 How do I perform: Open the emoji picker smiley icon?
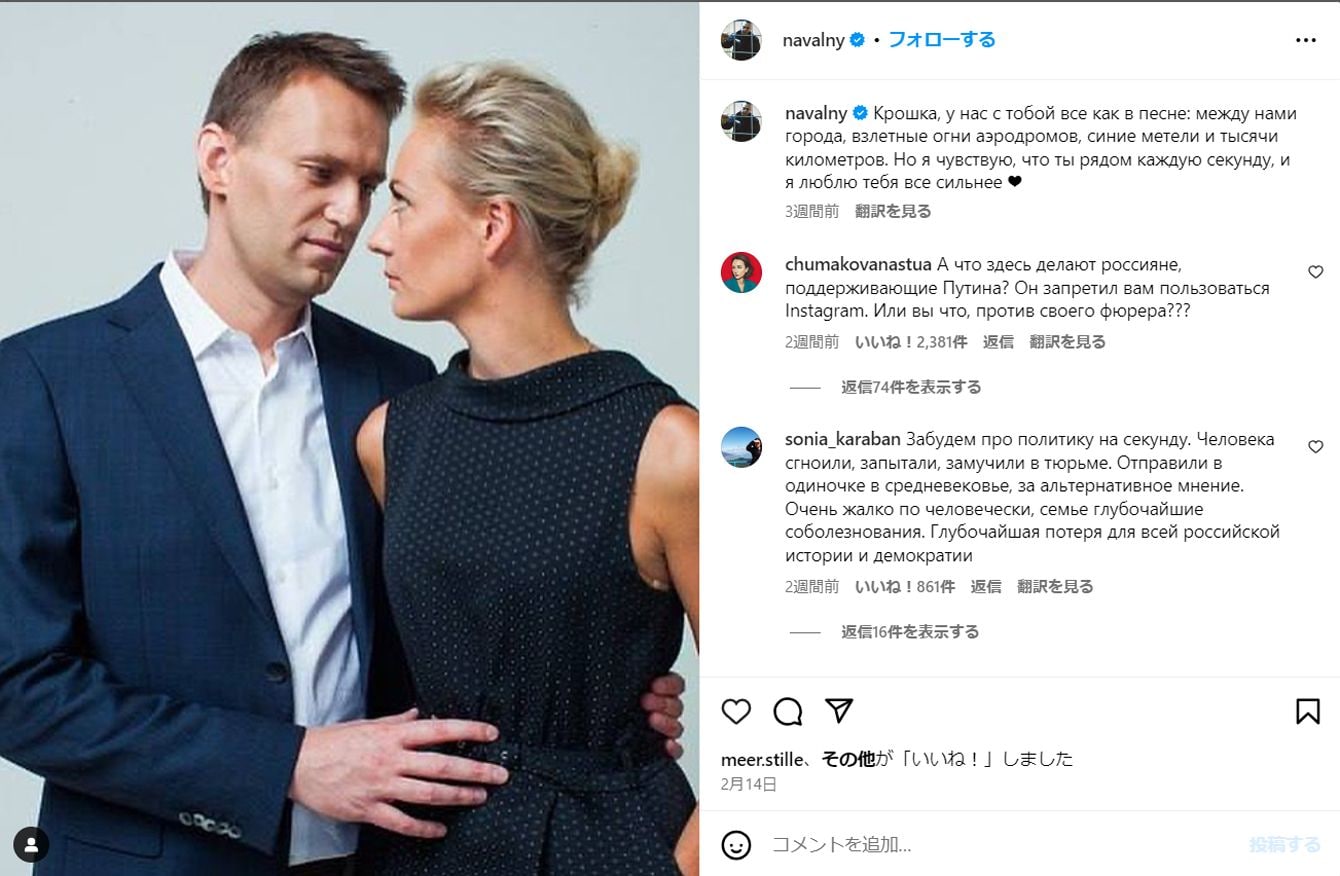pyautogui.click(x=736, y=845)
